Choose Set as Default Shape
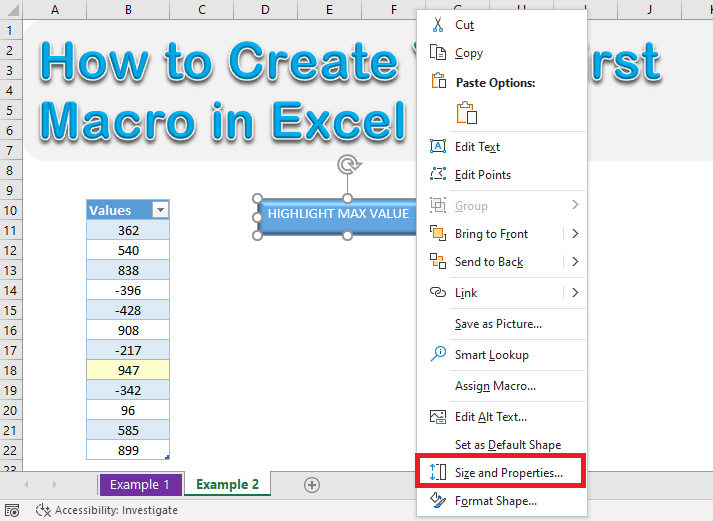713x521 pixels. 502,444
